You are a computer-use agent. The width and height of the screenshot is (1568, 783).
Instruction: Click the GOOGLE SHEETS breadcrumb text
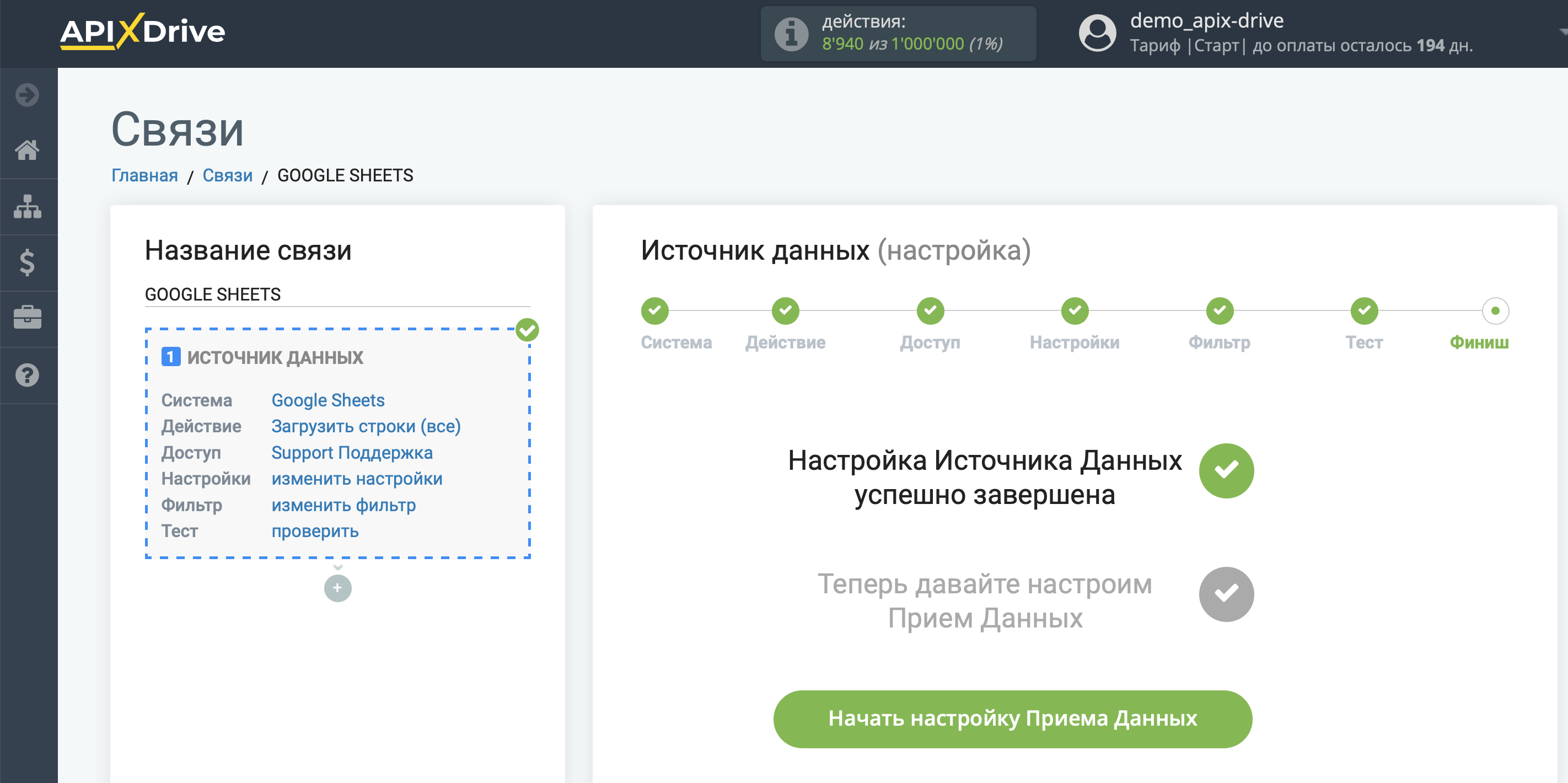pyautogui.click(x=345, y=175)
